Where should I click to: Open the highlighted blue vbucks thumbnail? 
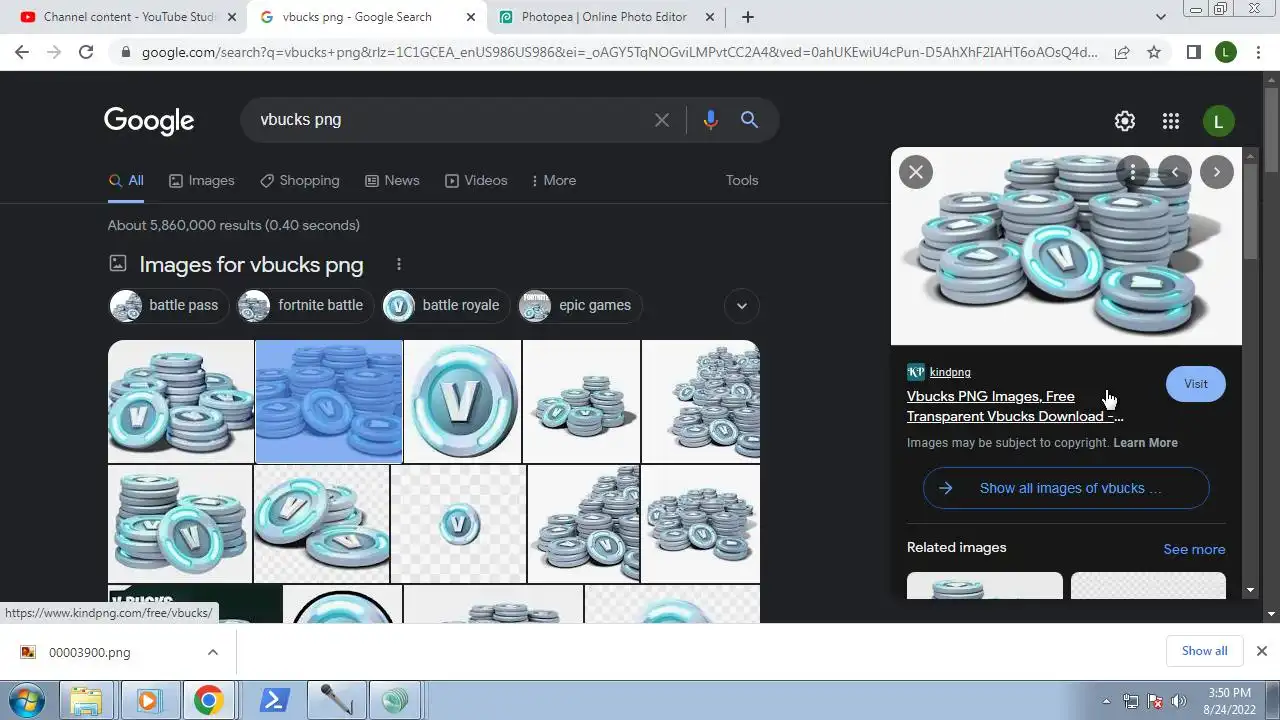[329, 401]
